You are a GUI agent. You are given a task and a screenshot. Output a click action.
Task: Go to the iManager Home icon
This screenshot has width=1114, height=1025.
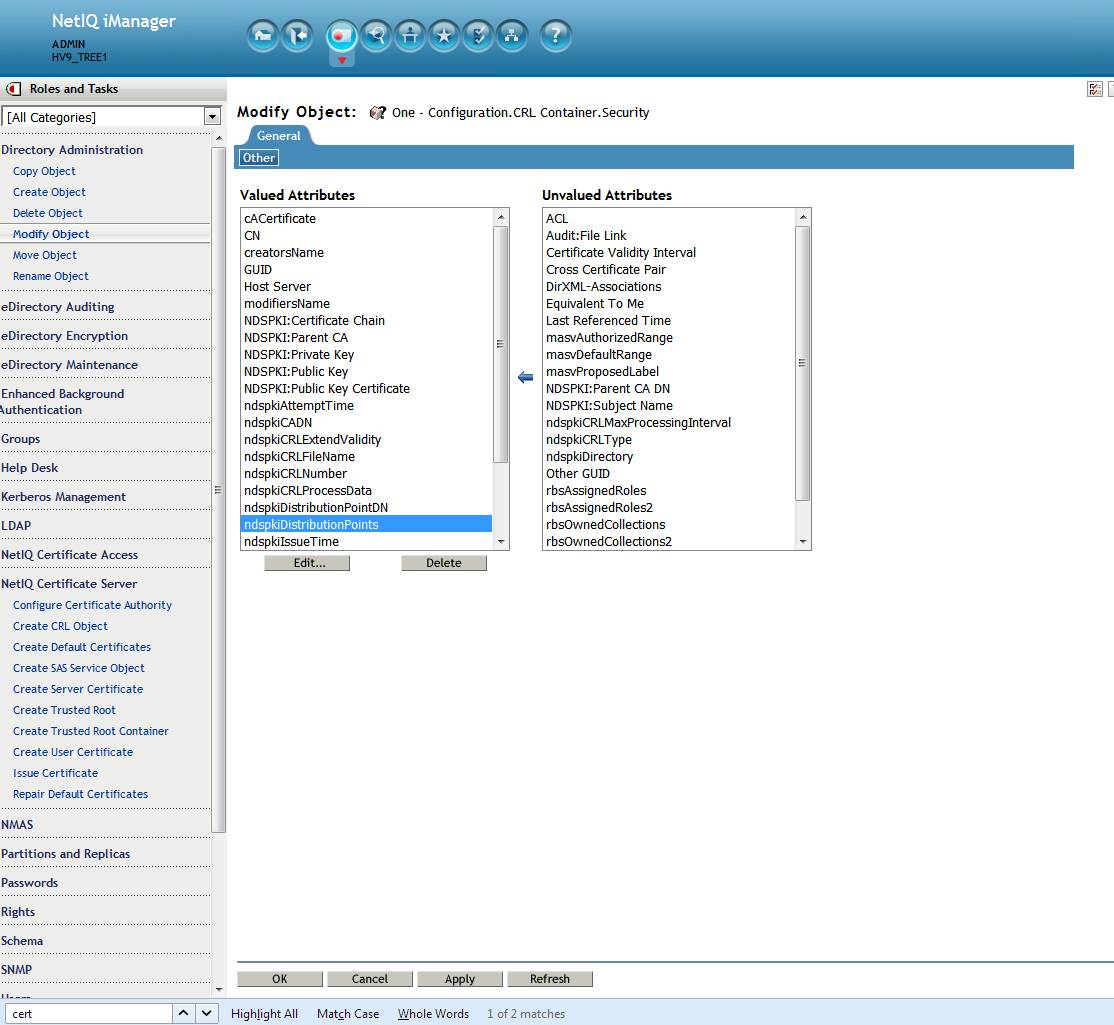pyautogui.click(x=263, y=35)
